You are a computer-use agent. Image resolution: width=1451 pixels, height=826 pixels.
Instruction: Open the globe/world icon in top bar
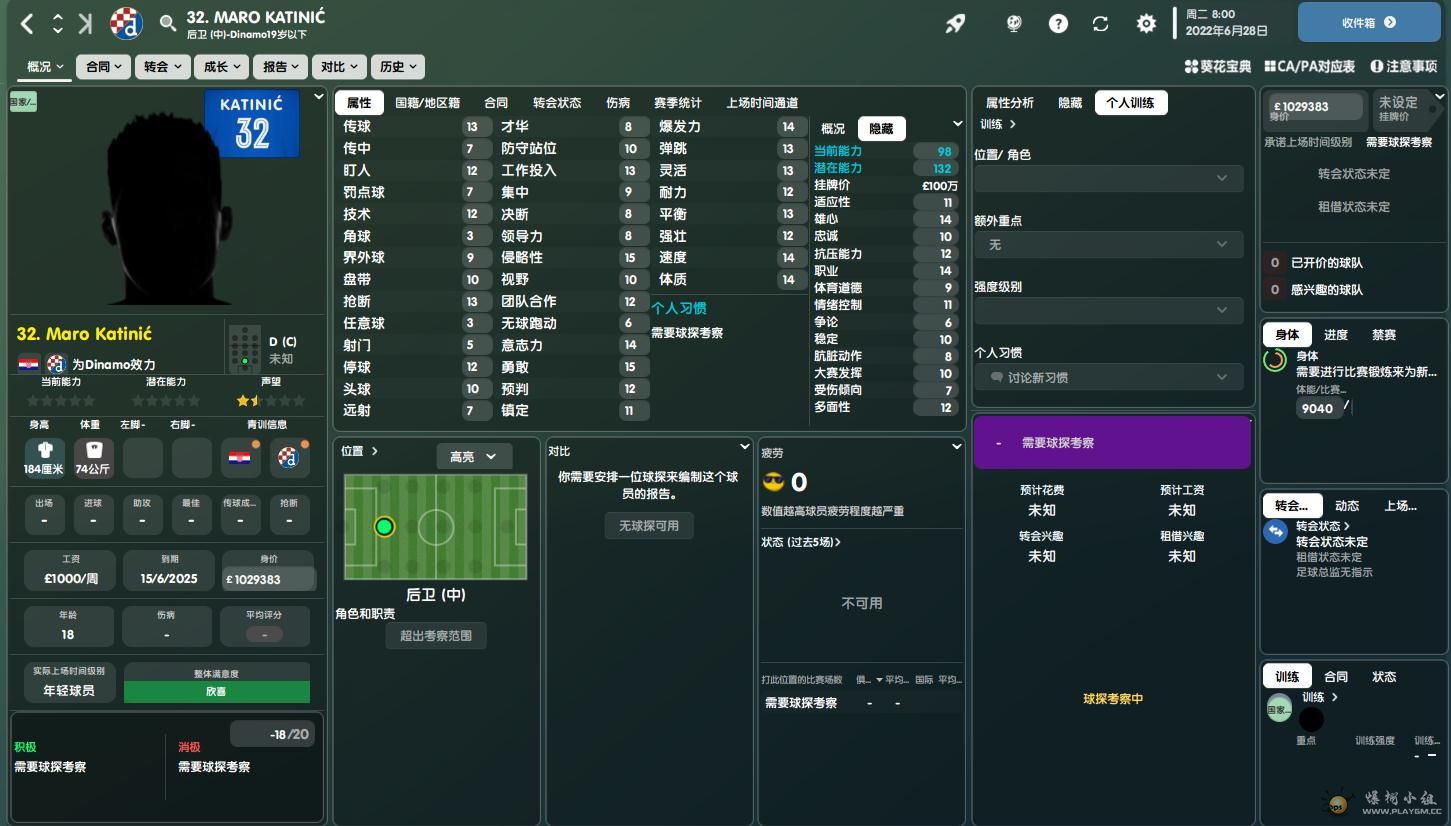pos(1014,23)
